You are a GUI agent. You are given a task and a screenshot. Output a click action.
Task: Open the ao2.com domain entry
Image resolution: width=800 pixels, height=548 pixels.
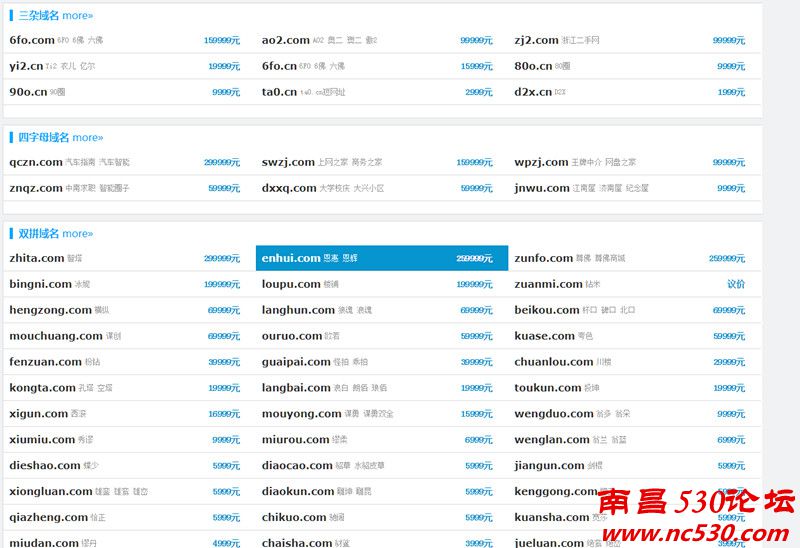pos(286,40)
